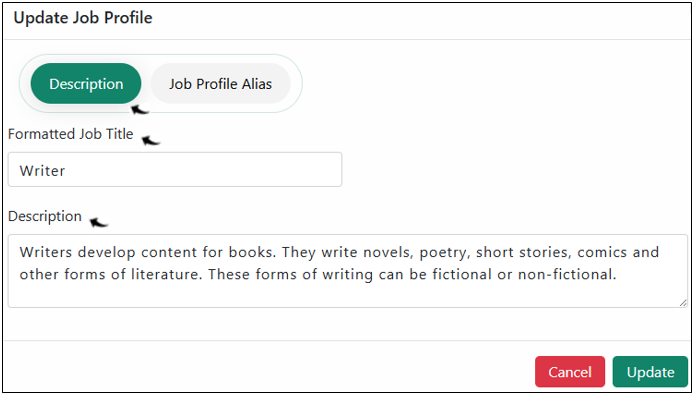Click the Formatted Job Title input field

[x=175, y=169]
